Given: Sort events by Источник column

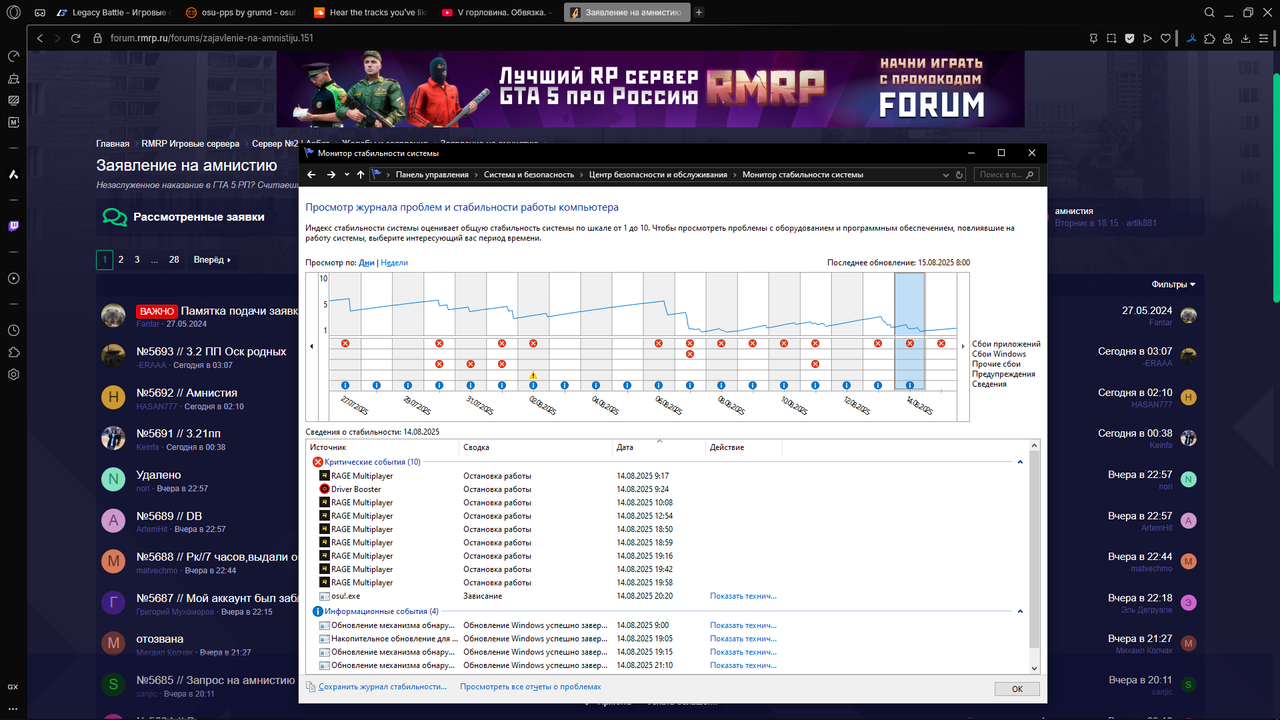Looking at the screenshot, I should click(x=382, y=447).
